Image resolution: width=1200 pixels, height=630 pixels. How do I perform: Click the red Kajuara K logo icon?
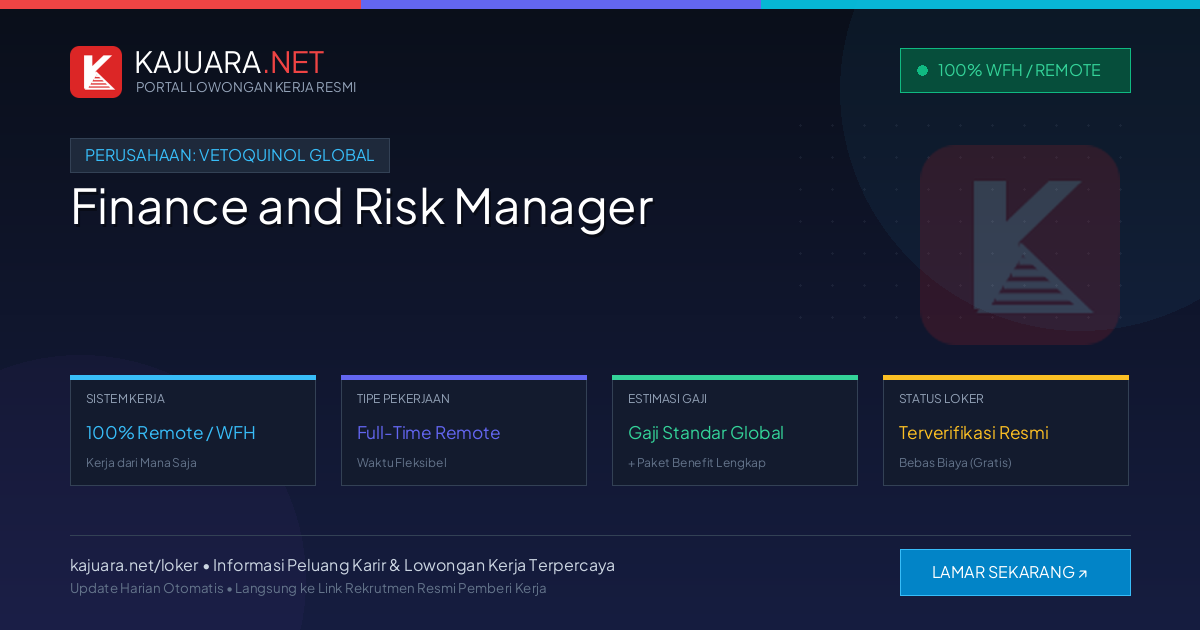[96, 72]
